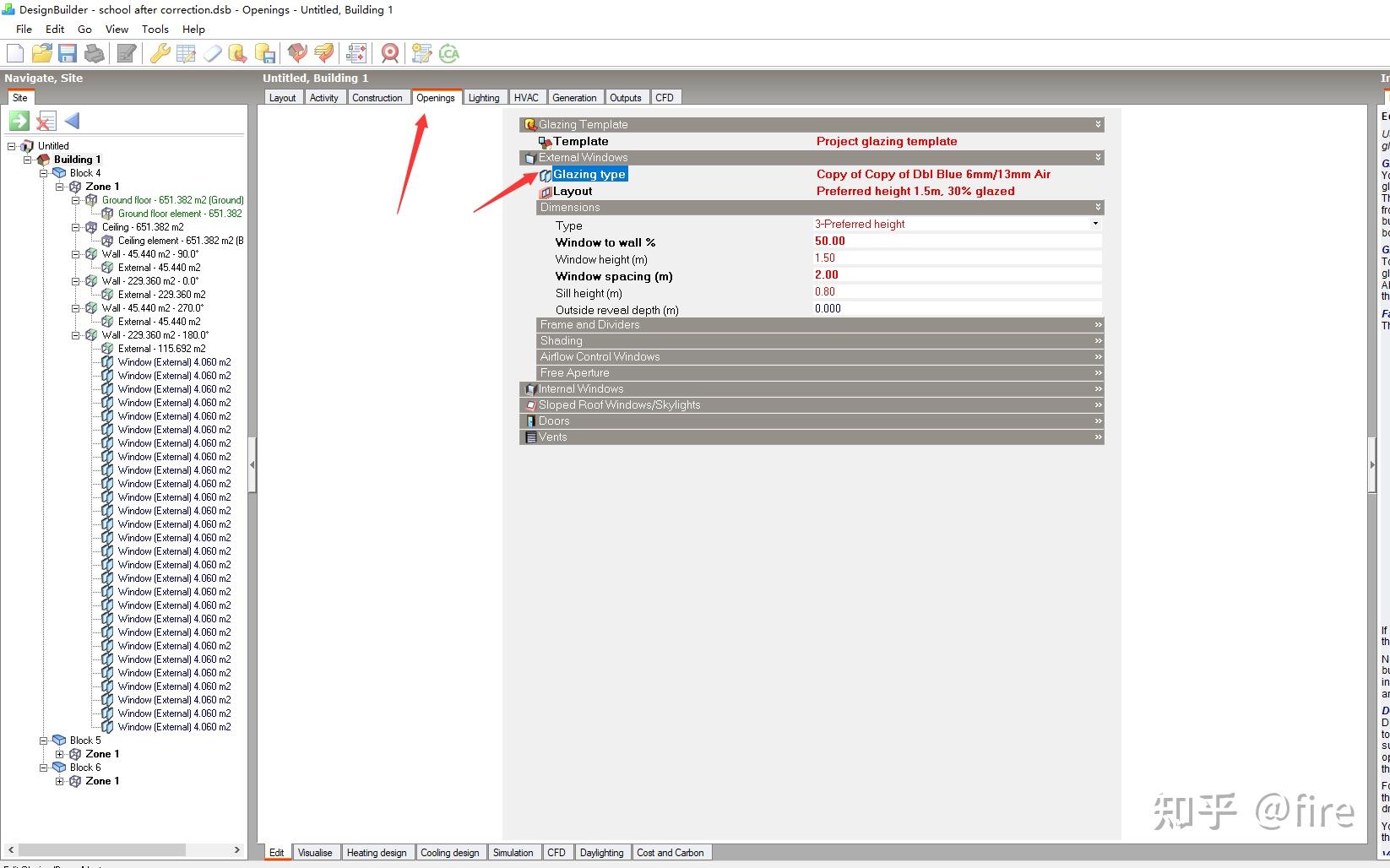Expand Zone 1 under Block 5
This screenshot has width=1390, height=868.
(x=60, y=754)
